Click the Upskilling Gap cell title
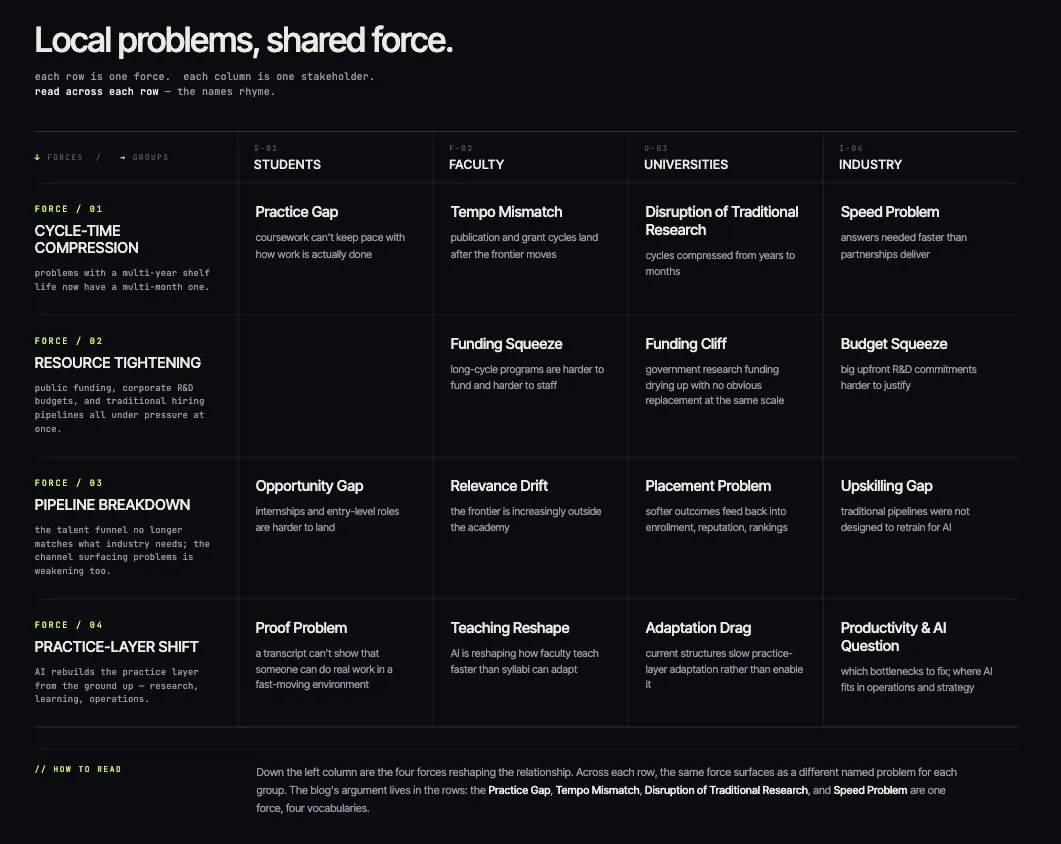The image size is (1061, 844). tap(886, 486)
